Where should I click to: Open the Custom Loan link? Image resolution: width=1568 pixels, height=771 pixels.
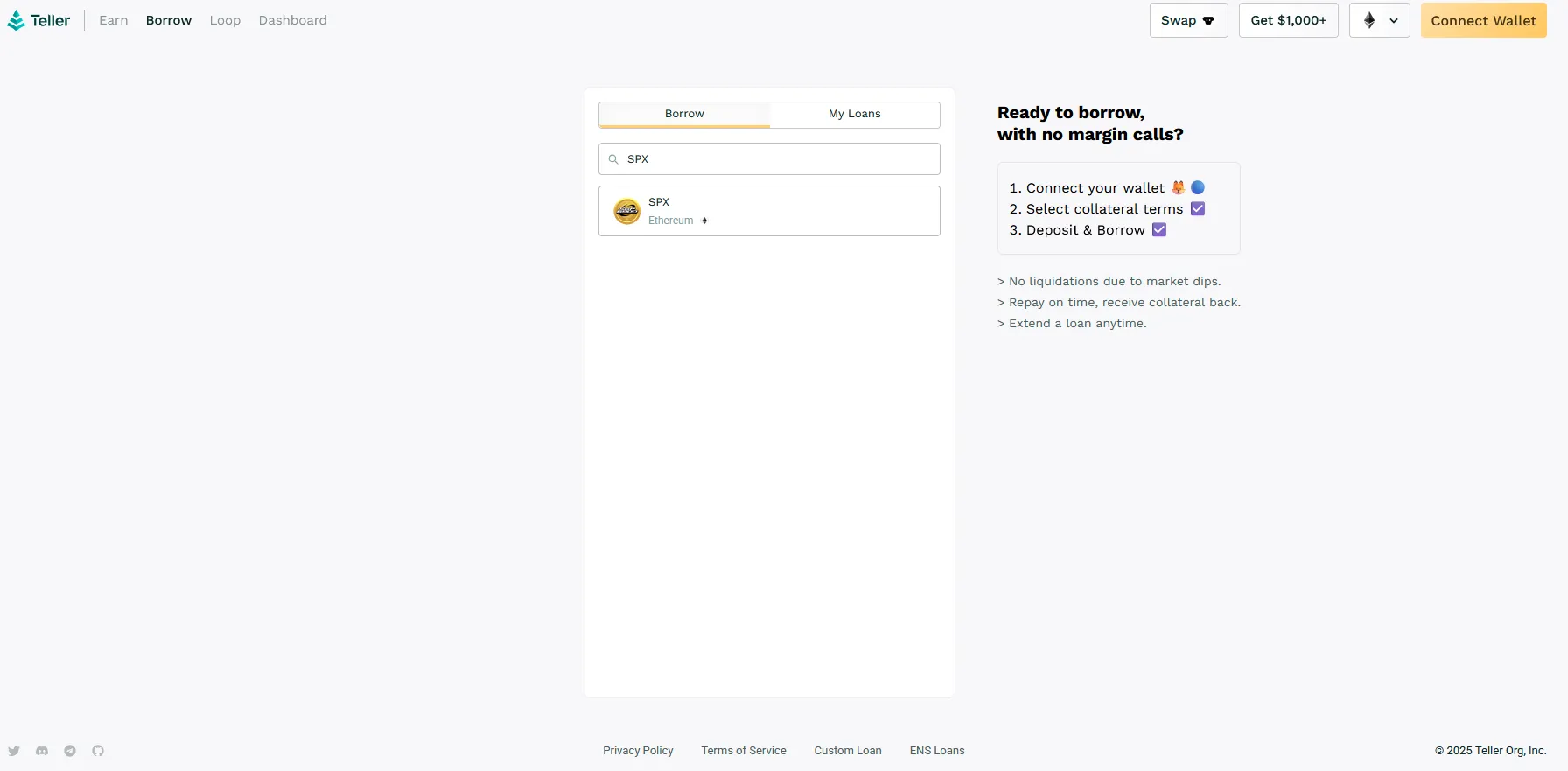848,751
